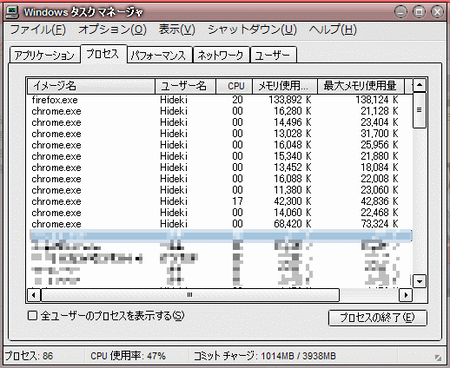Select chrome.exe row using 14,060 K
The height and width of the screenshot is (368, 450).
tap(220, 213)
